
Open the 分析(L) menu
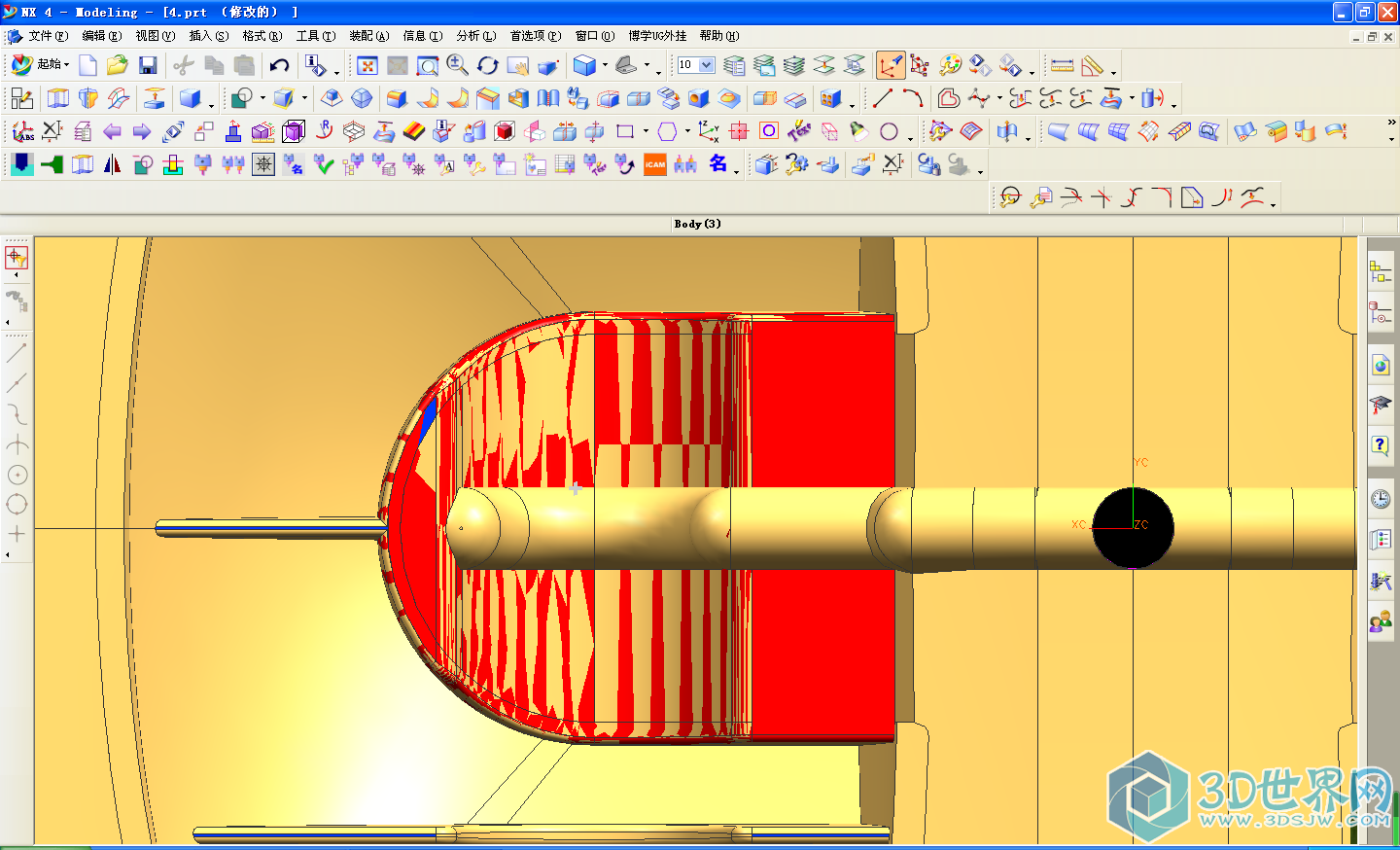[x=476, y=36]
